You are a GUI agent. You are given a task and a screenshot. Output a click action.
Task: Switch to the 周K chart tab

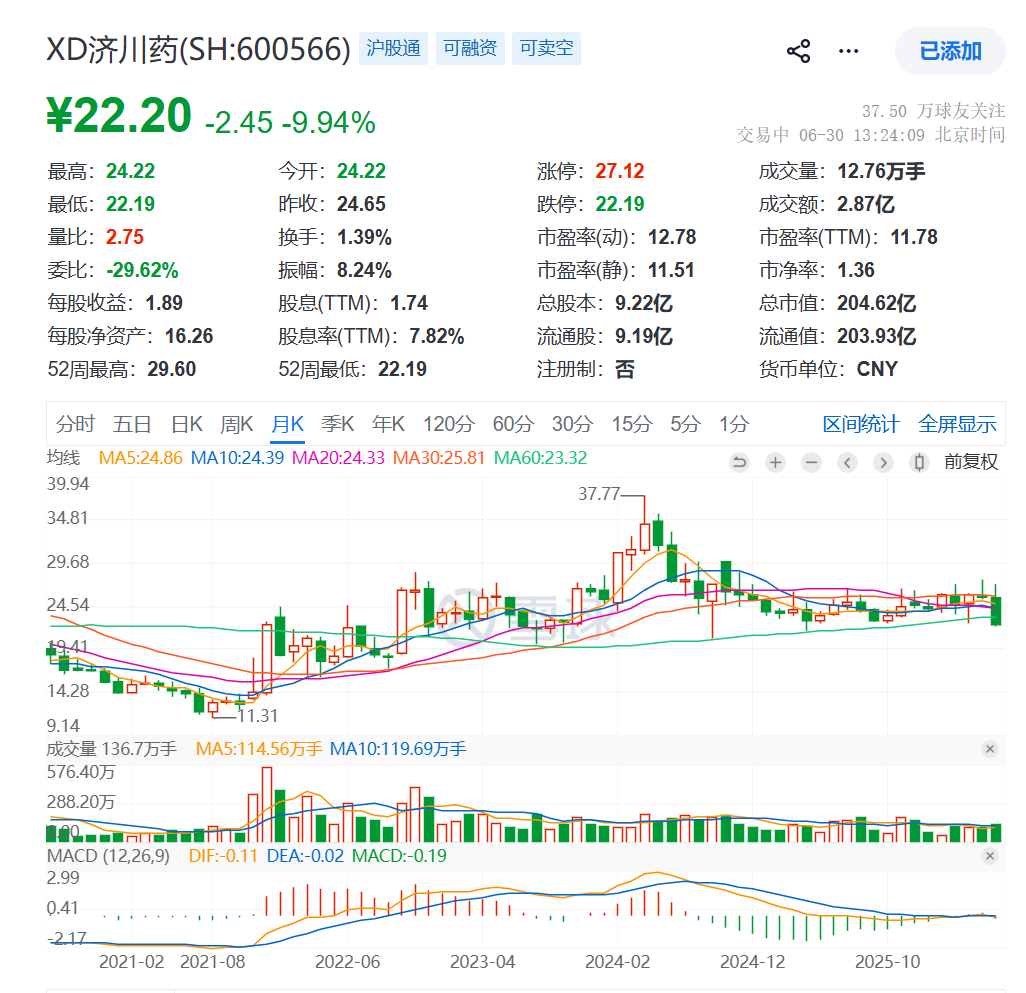pyautogui.click(x=237, y=424)
